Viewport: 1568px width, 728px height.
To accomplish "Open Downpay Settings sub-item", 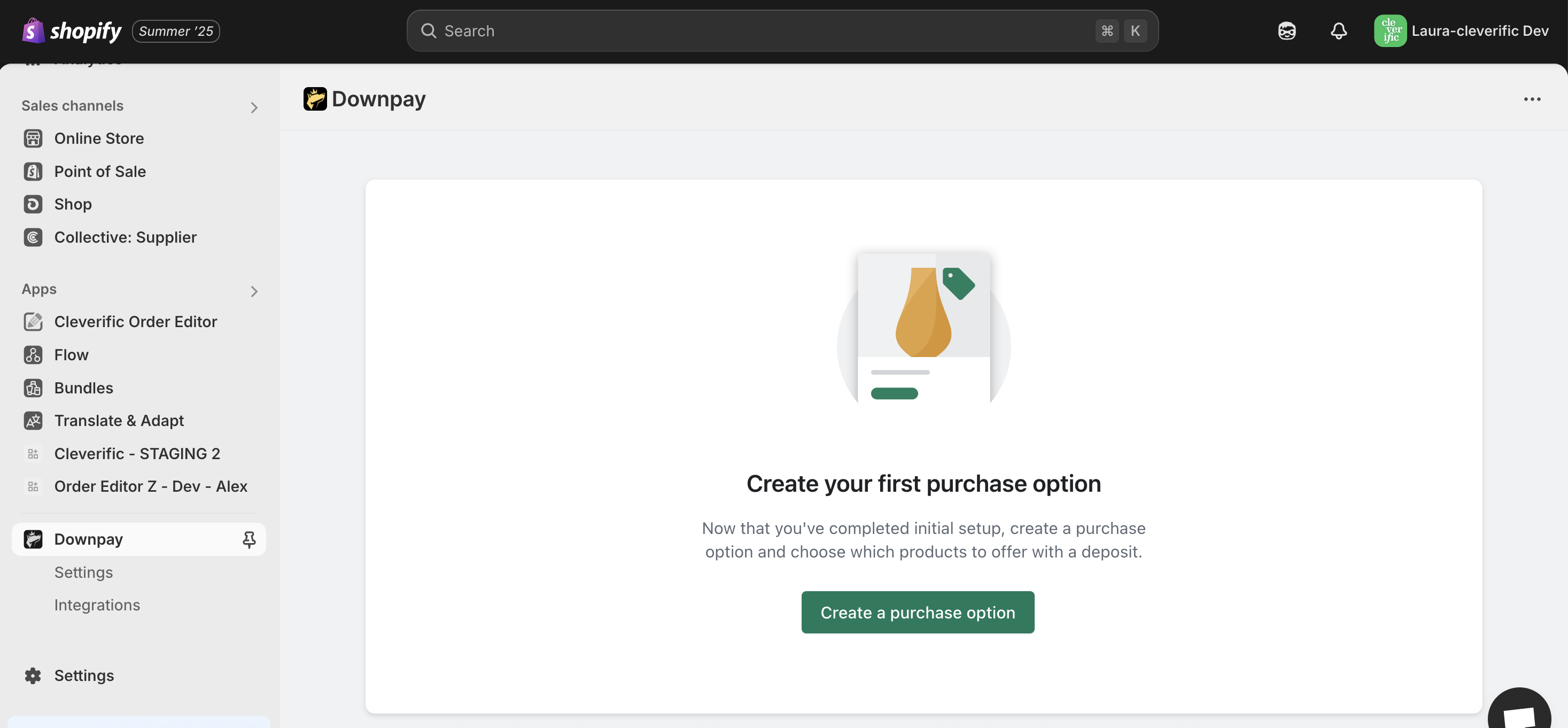I will click(83, 572).
